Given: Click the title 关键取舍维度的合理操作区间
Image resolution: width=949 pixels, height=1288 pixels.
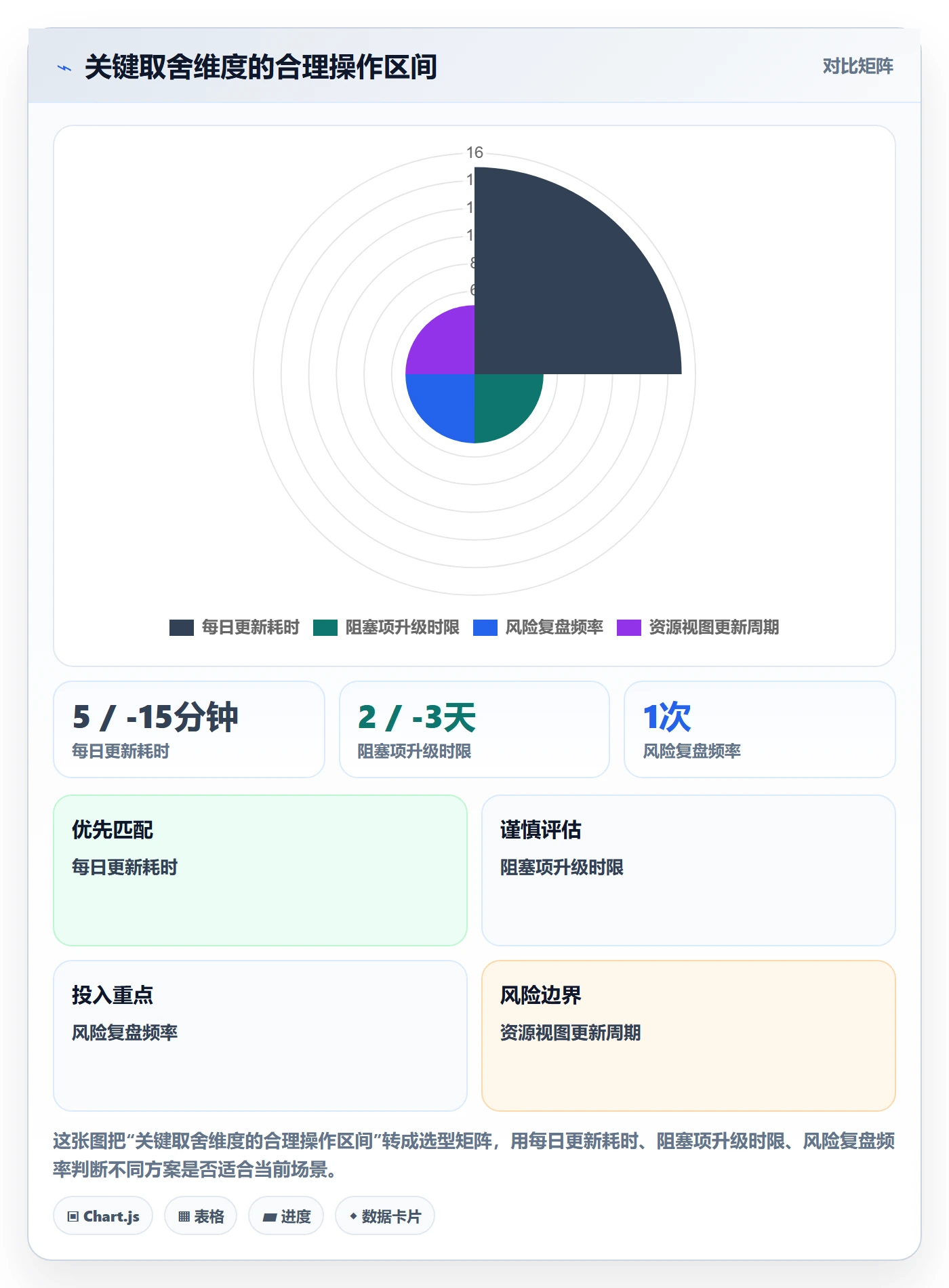Looking at the screenshot, I should pyautogui.click(x=261, y=67).
